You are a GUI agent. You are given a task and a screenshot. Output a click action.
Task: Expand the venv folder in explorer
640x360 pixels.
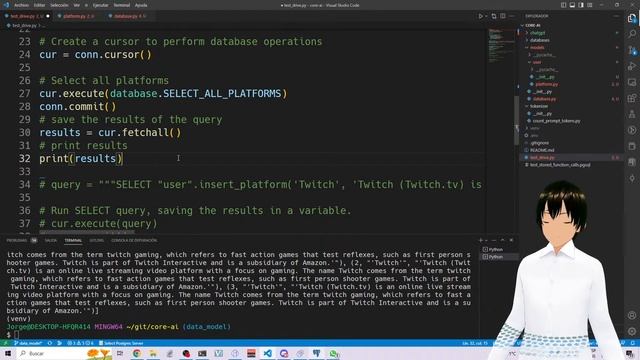534,128
